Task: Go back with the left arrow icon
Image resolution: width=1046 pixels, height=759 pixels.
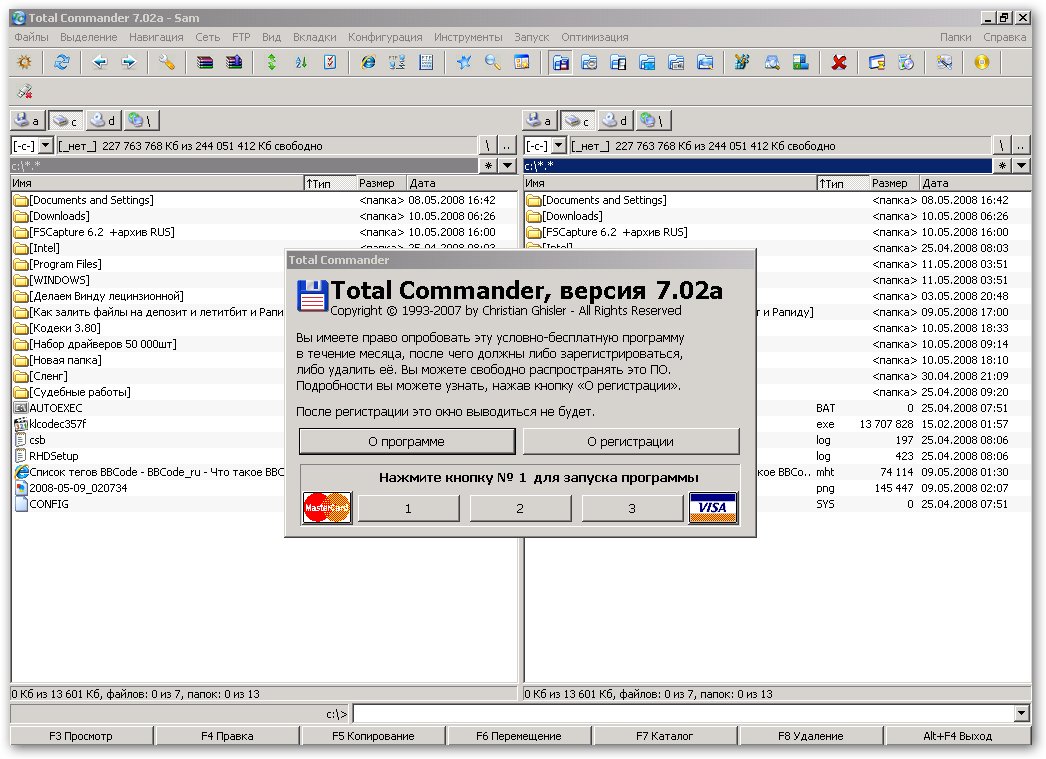Action: point(99,63)
